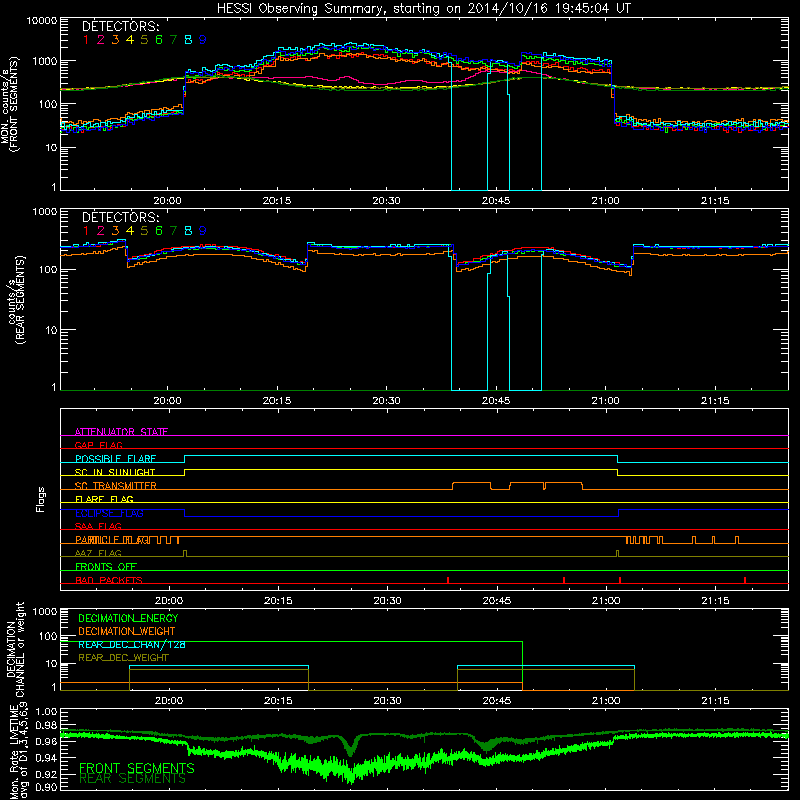This screenshot has height=800, width=800.
Task: Click the BAD_PACKETS flag label
Action: [x=109, y=580]
